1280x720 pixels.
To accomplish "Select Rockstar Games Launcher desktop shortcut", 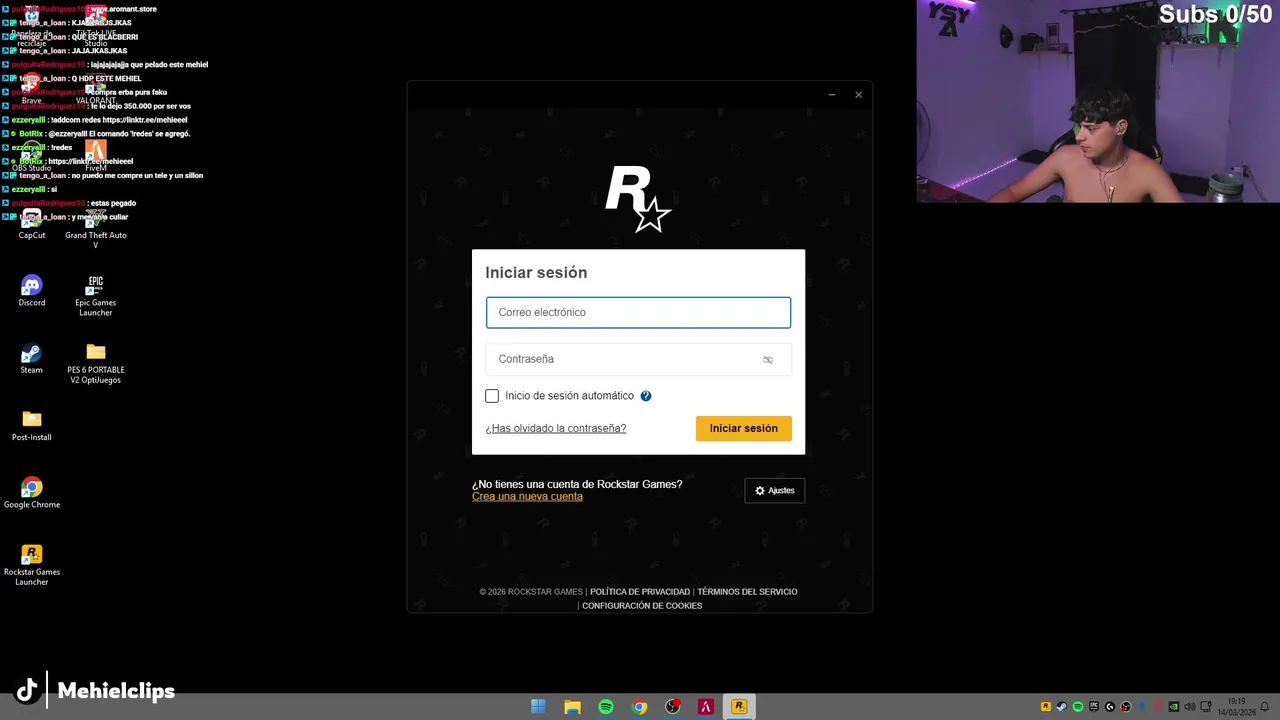I will [32, 565].
